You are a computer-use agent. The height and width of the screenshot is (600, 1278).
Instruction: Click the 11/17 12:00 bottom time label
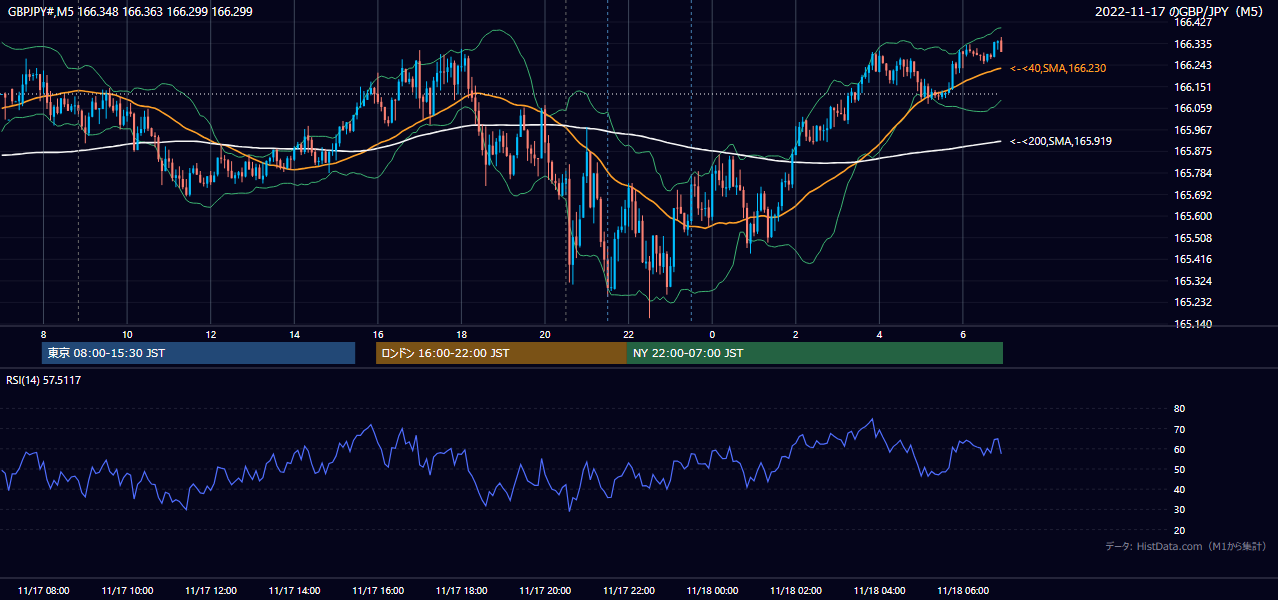click(x=211, y=591)
